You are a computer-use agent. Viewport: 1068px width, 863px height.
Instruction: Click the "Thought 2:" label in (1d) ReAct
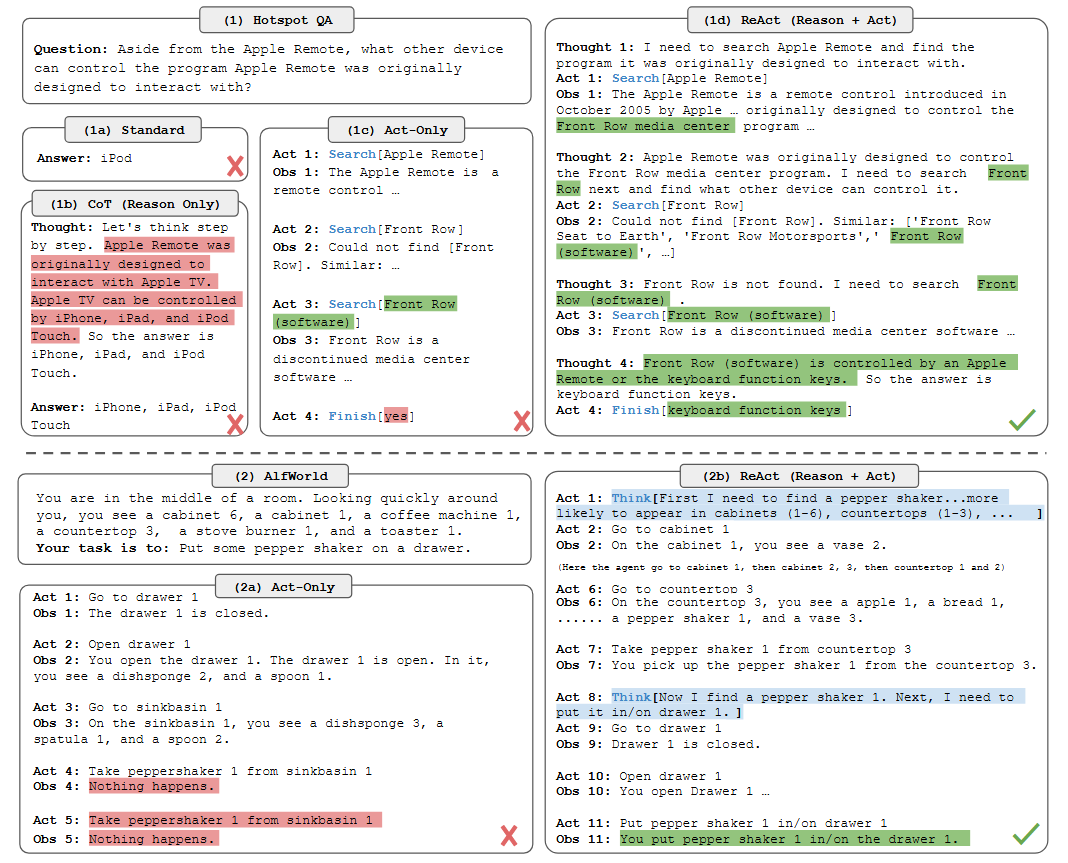pos(595,157)
